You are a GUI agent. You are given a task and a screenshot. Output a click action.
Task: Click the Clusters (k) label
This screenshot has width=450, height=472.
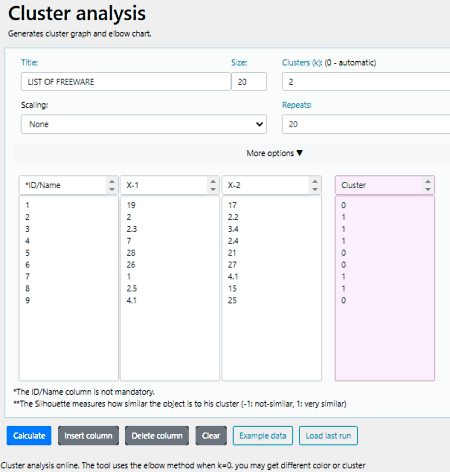pyautogui.click(x=302, y=63)
